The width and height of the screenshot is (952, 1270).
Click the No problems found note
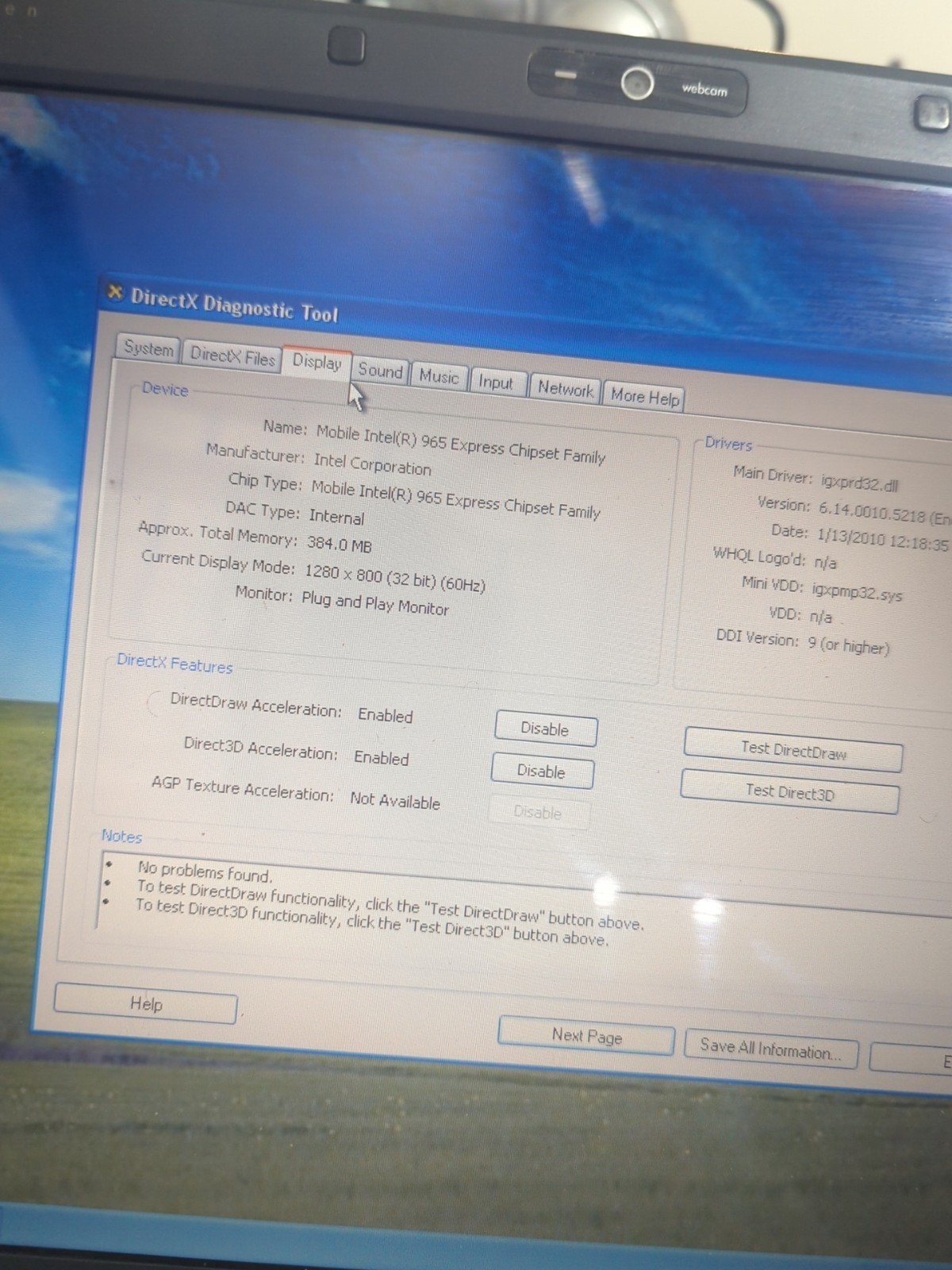click(205, 872)
